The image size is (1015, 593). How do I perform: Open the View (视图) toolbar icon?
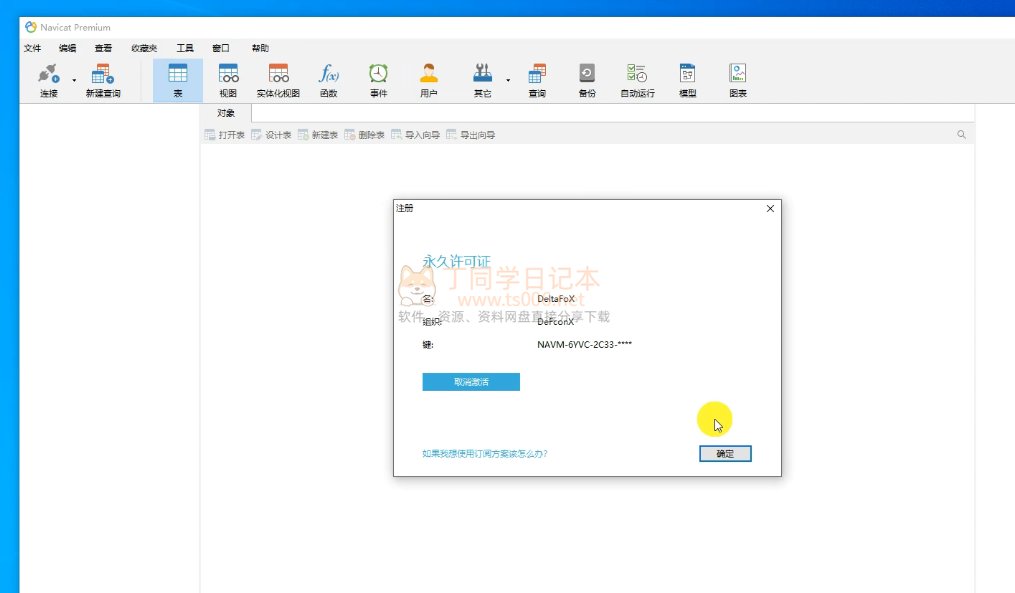(228, 79)
